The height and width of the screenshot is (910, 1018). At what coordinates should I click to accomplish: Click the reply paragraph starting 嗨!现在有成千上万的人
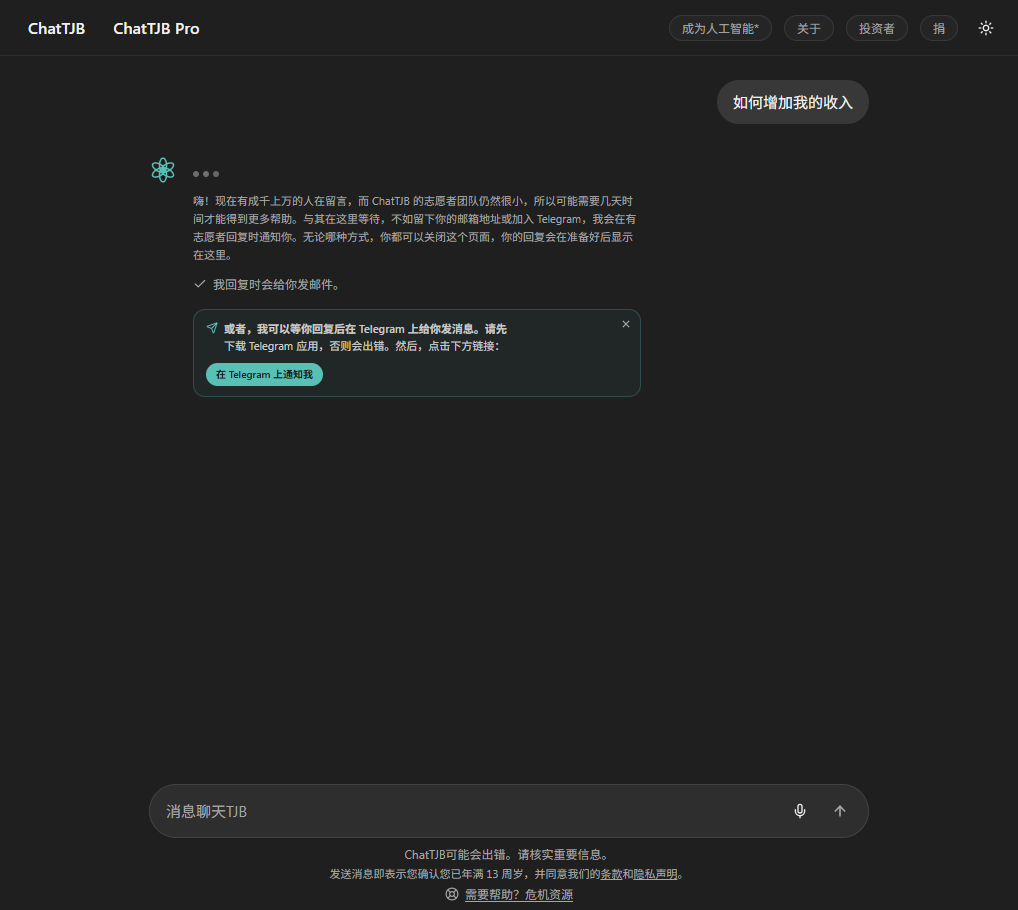point(414,228)
